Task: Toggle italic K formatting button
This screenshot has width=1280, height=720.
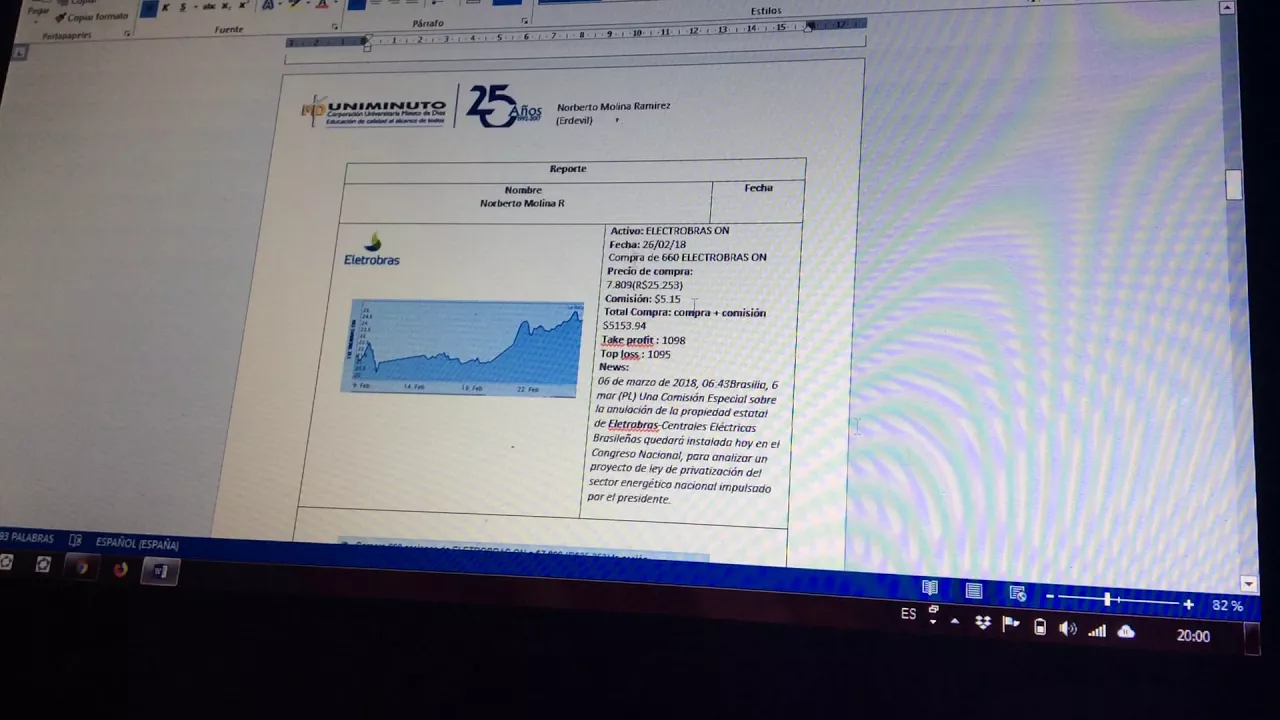Action: (166, 8)
